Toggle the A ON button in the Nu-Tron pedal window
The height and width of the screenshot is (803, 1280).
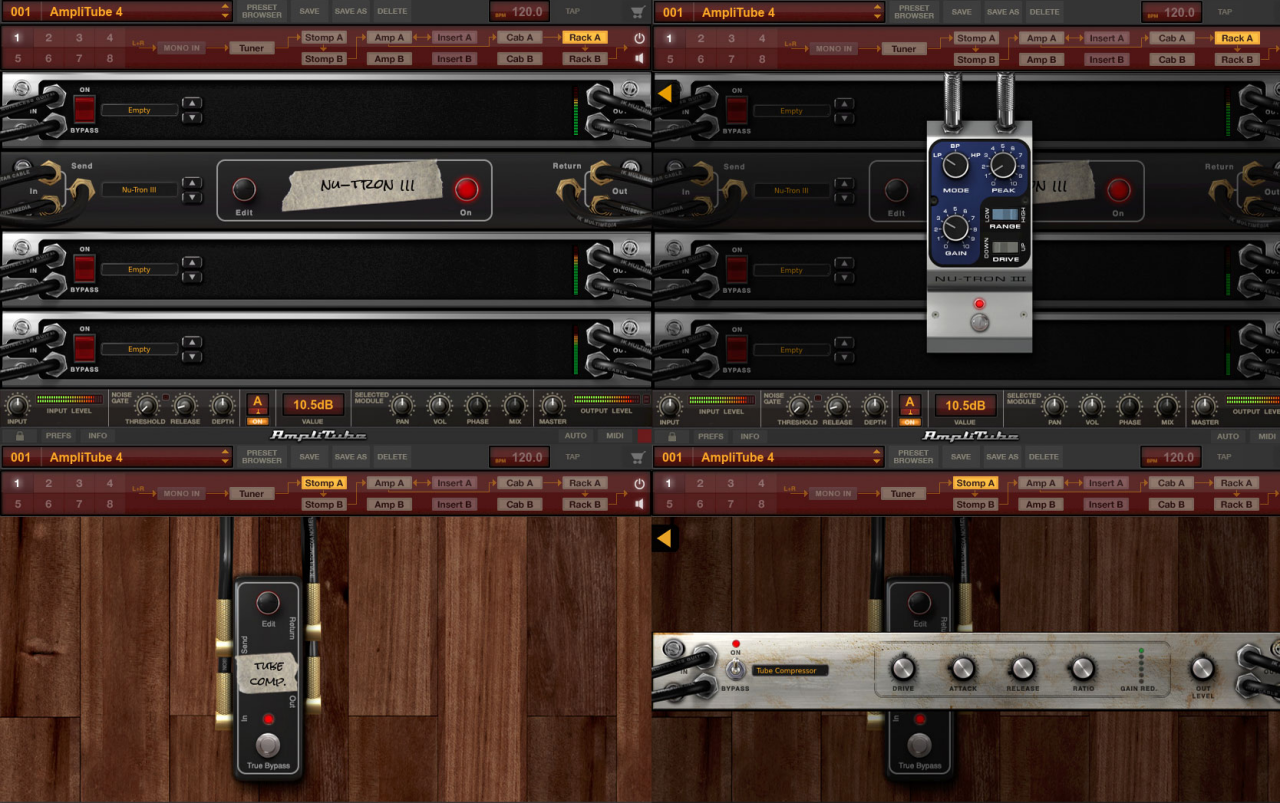(x=910, y=408)
